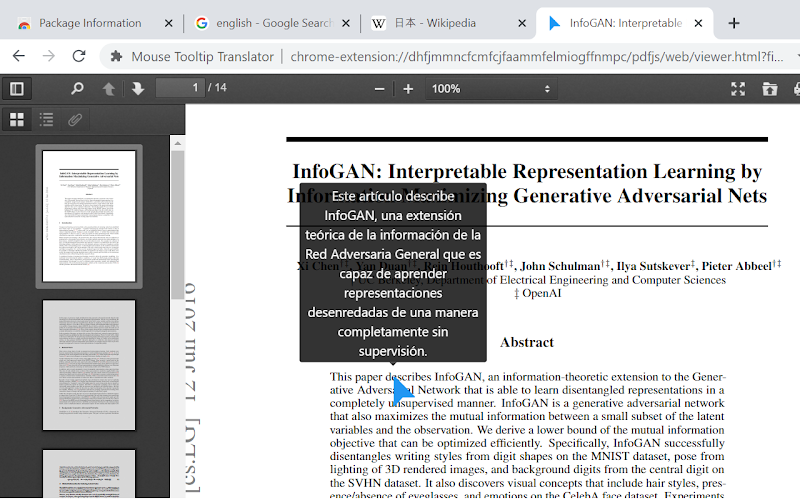The width and height of the screenshot is (800, 500).
Task: Show attachments view
Action: [x=75, y=120]
